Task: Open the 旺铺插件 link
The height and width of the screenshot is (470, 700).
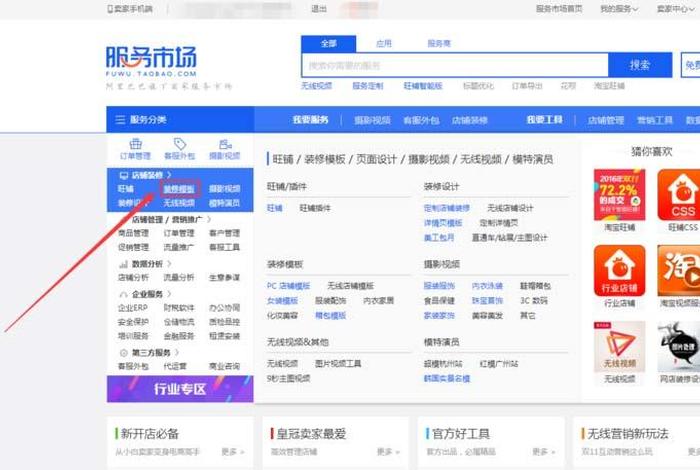Action: (315, 208)
